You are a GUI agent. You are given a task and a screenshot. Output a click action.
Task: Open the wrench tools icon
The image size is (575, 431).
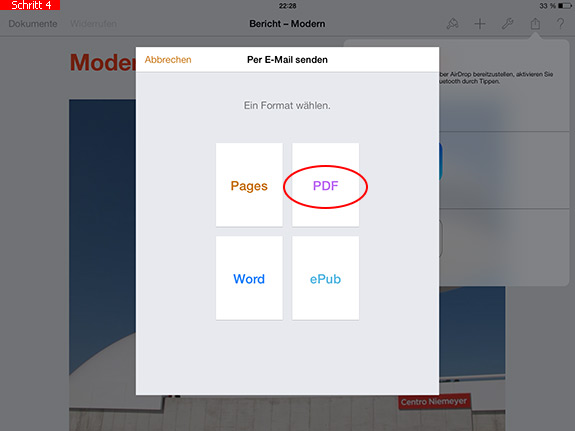click(507, 24)
